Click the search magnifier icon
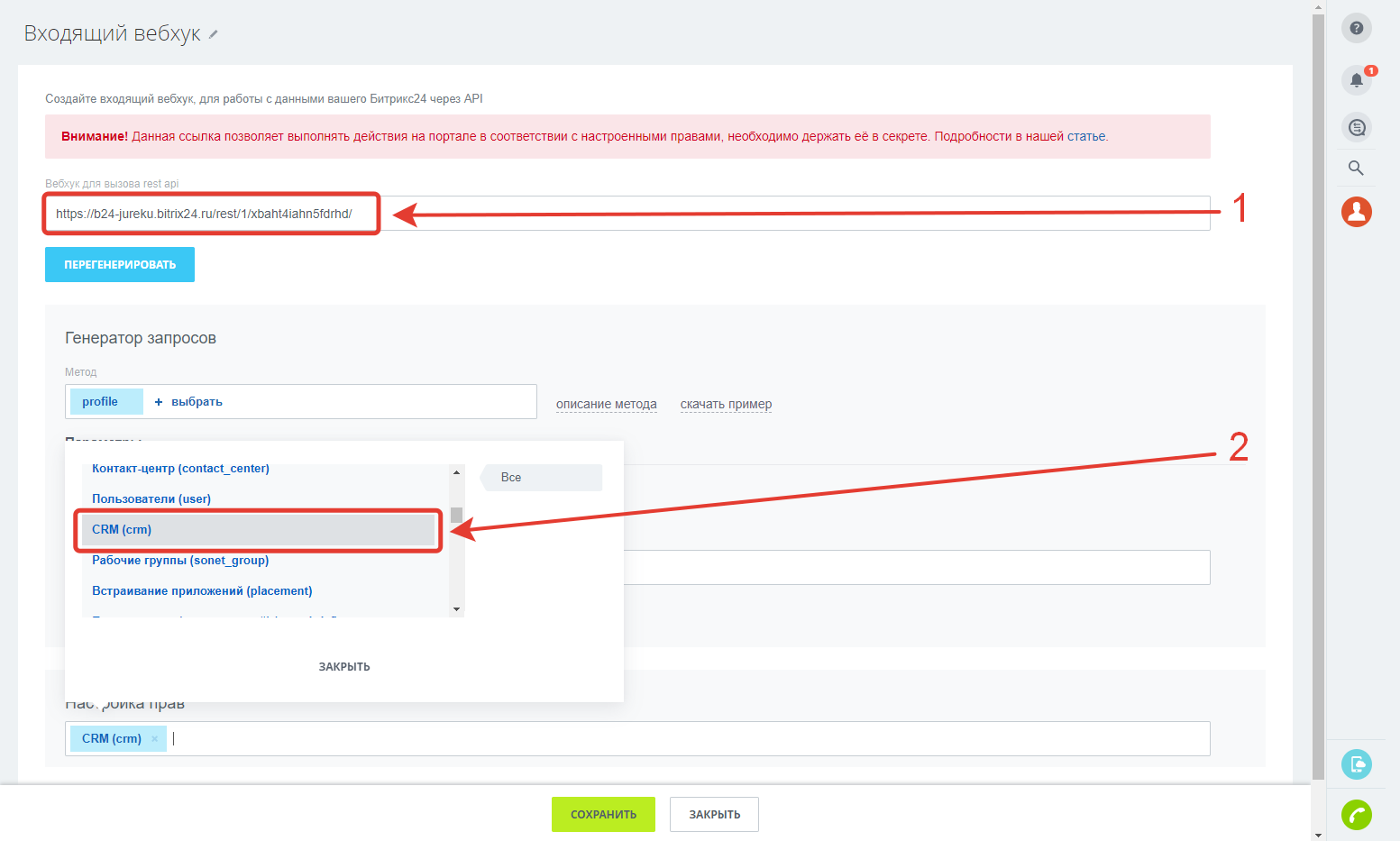The height and width of the screenshot is (841, 1400). [1356, 168]
